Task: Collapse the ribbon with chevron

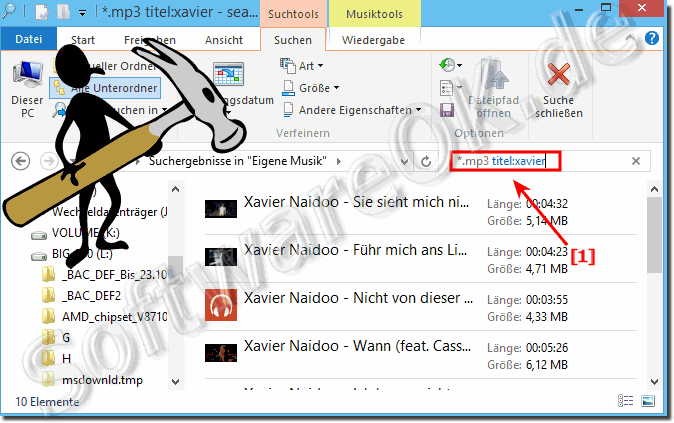Action: coord(630,39)
